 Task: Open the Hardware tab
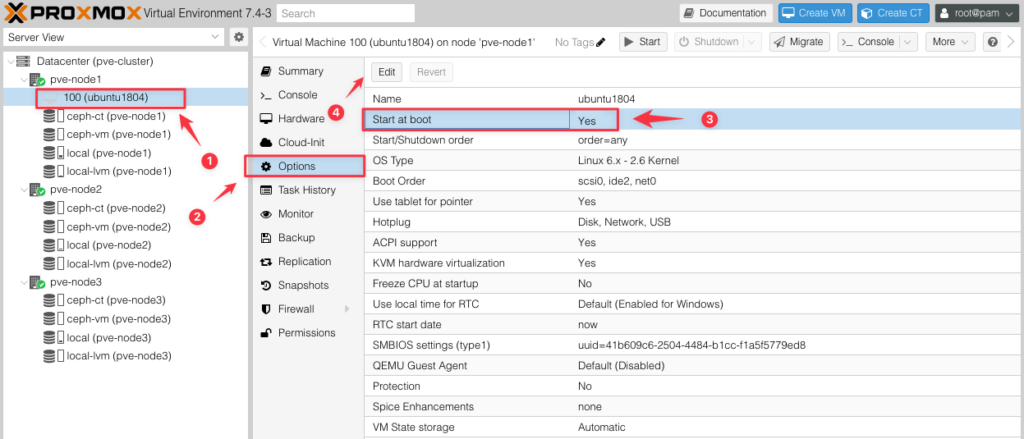point(306,119)
